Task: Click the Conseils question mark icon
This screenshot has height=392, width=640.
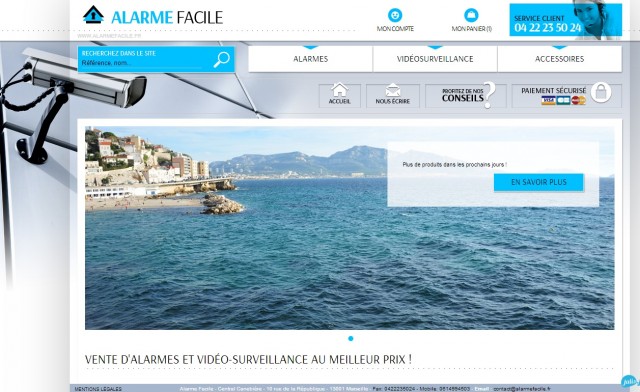Action: tap(489, 95)
